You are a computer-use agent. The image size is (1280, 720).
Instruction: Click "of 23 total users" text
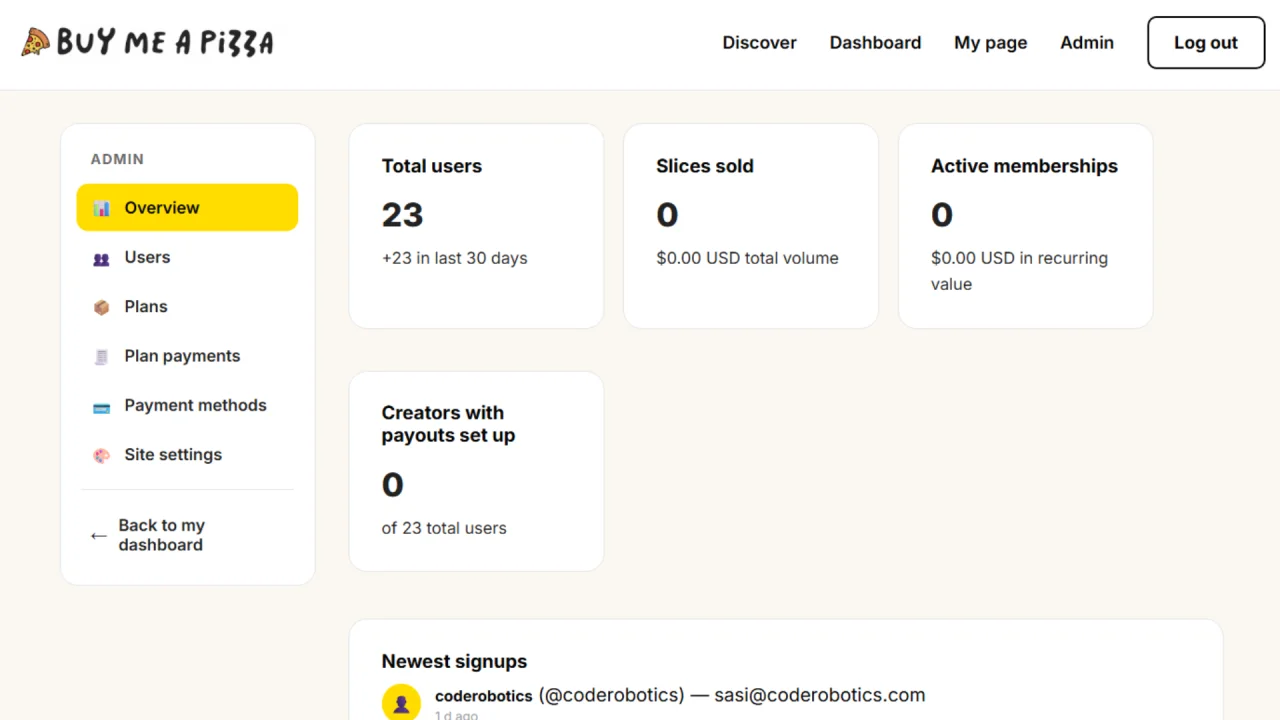click(x=444, y=528)
